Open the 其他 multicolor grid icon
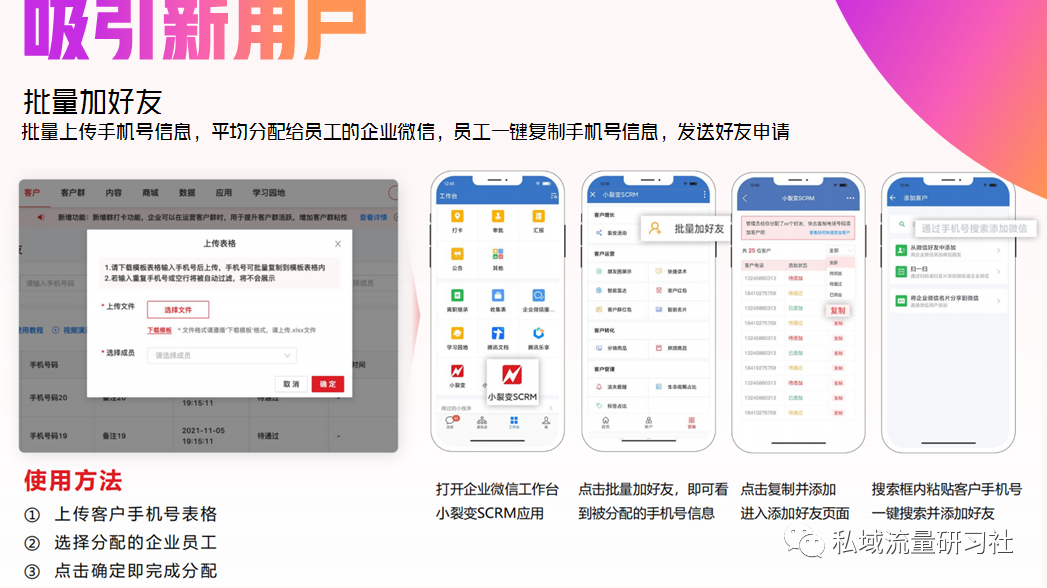Image resolution: width=1047 pixels, height=588 pixels. [498, 254]
